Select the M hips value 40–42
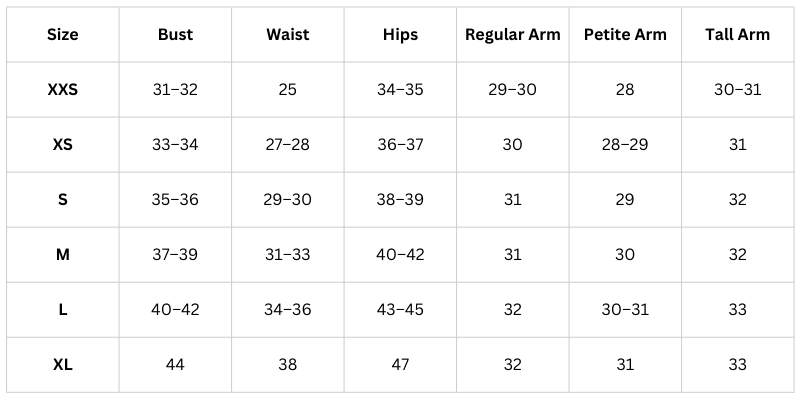 (400, 255)
